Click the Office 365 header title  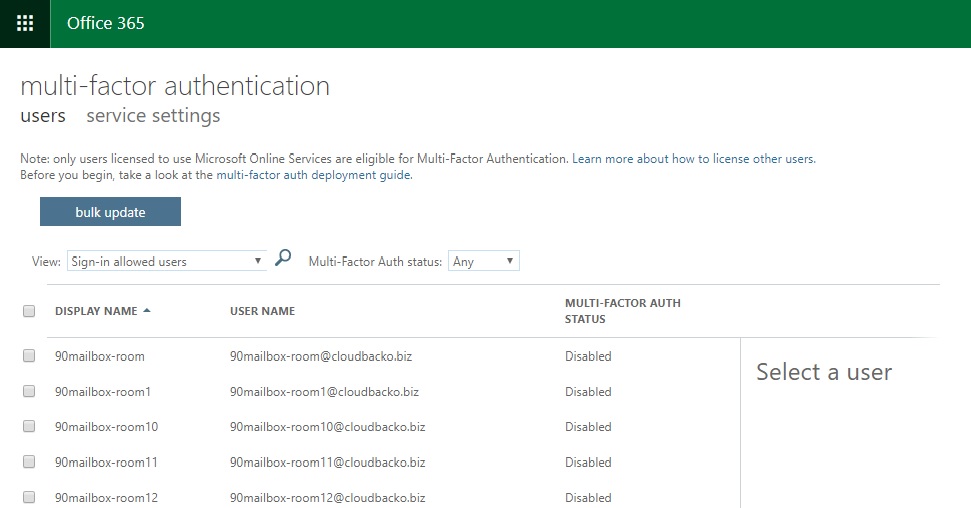(105, 23)
